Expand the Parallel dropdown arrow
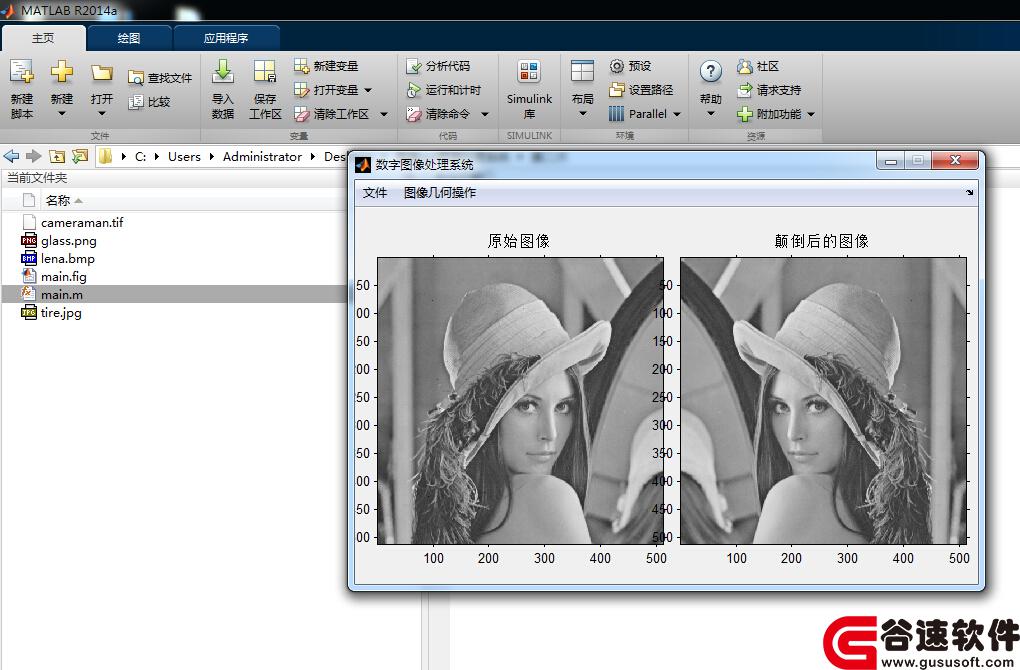This screenshot has height=670, width=1020. pyautogui.click(x=677, y=114)
